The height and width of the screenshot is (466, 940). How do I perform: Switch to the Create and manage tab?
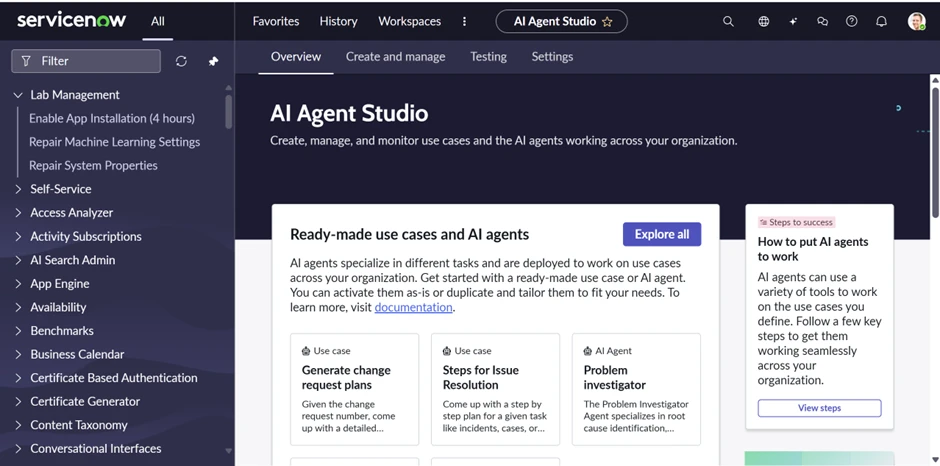point(395,57)
